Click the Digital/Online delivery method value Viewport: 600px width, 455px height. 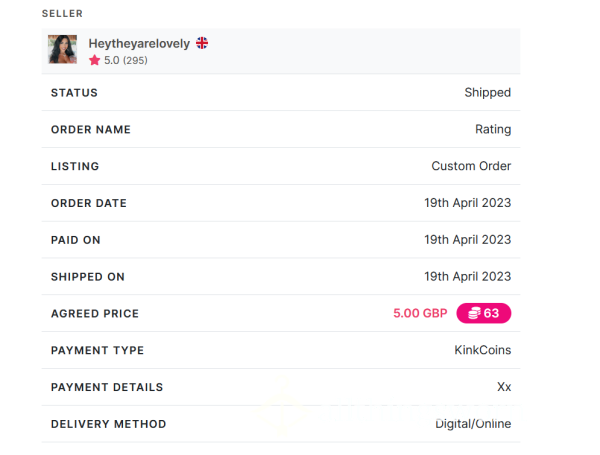pyautogui.click(x=473, y=424)
